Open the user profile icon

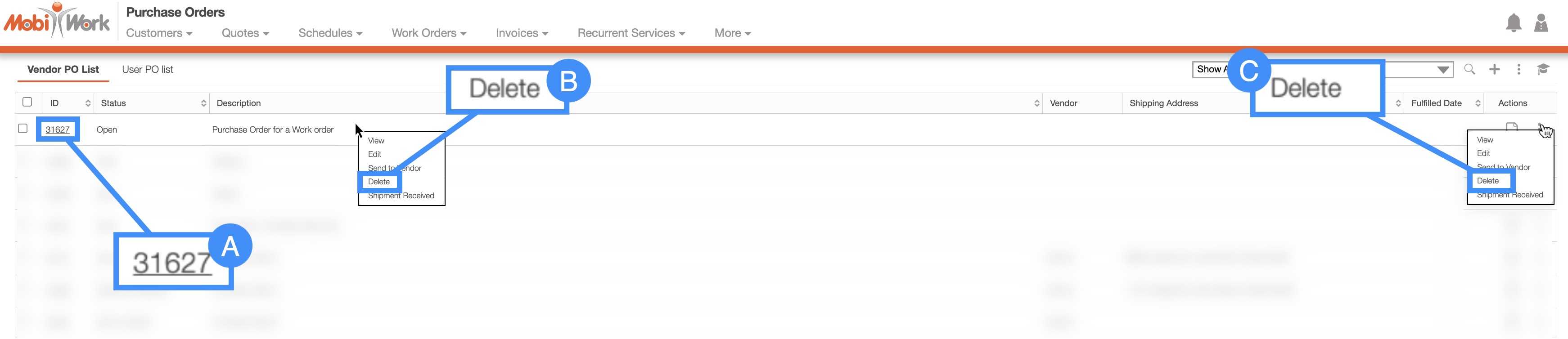point(1541,23)
